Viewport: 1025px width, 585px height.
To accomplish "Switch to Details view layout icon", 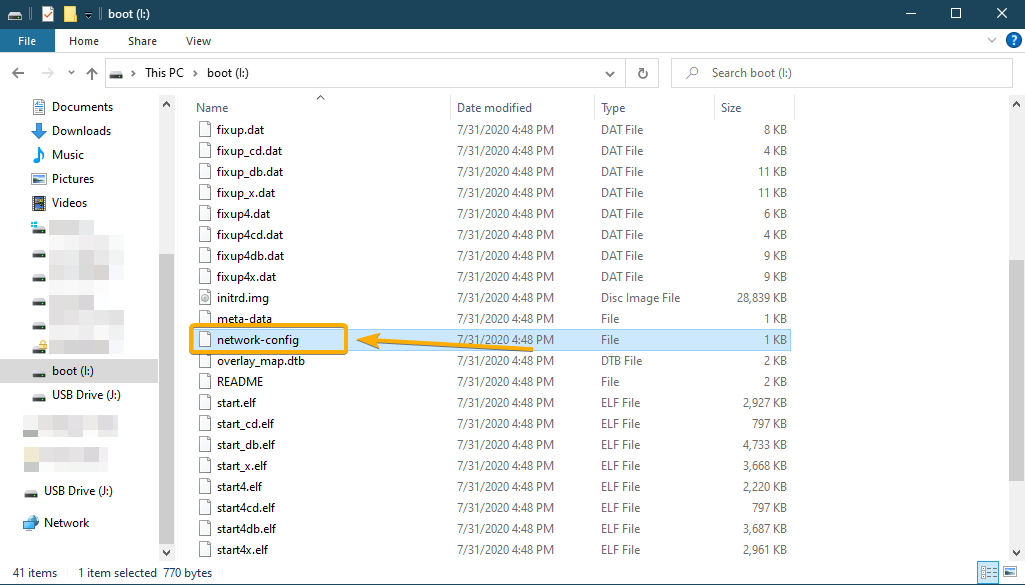I will 988,573.
